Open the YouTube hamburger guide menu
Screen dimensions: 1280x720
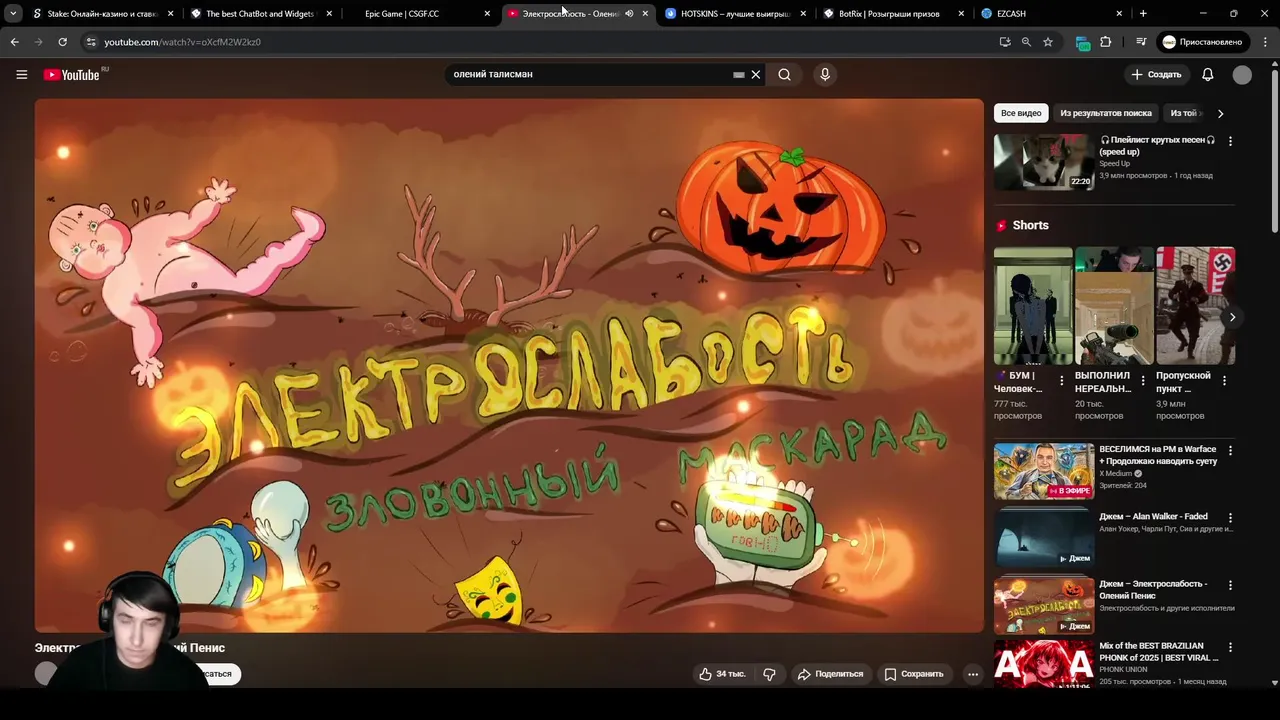point(21,74)
